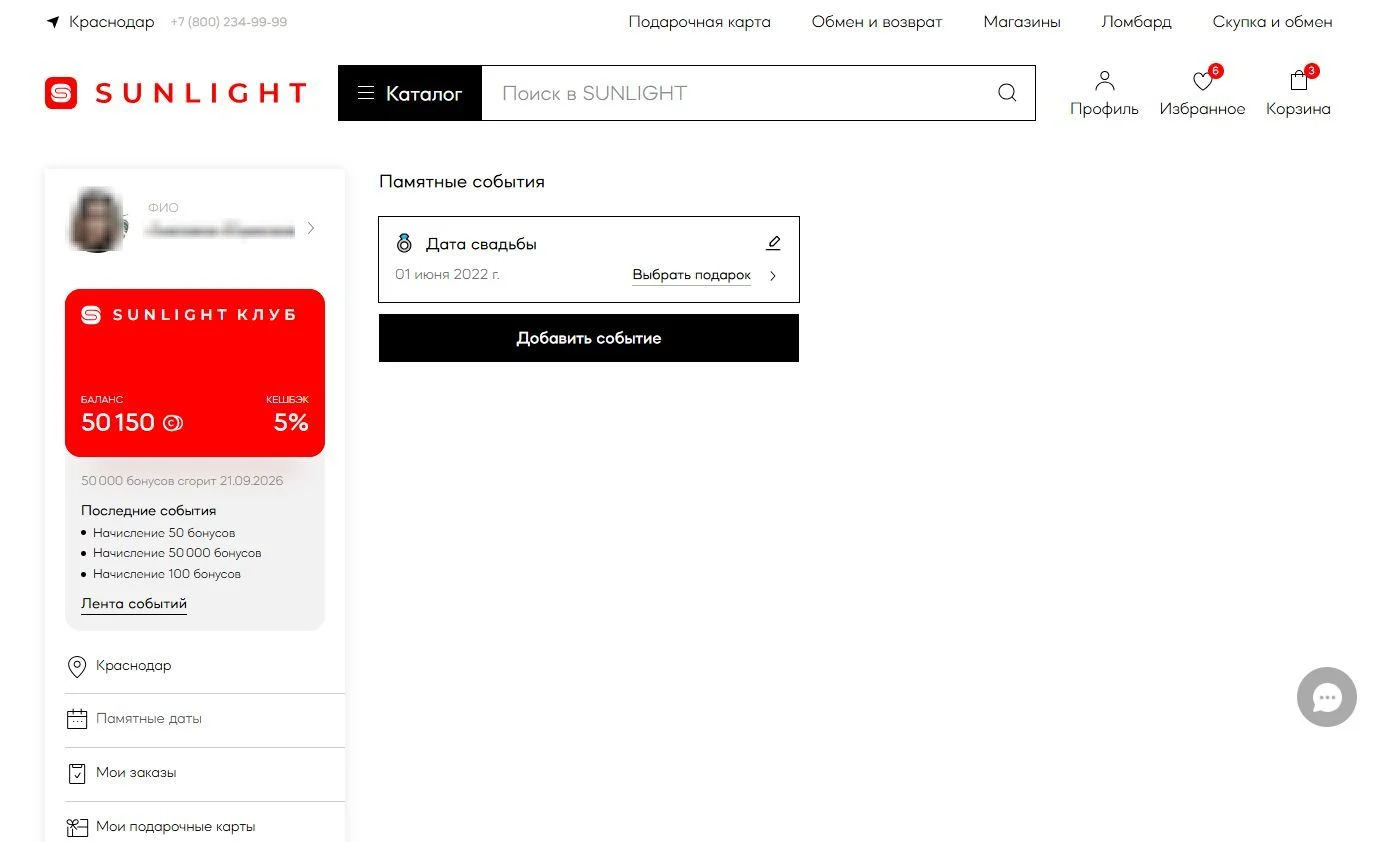Click the 5% кешбэк value

(291, 423)
